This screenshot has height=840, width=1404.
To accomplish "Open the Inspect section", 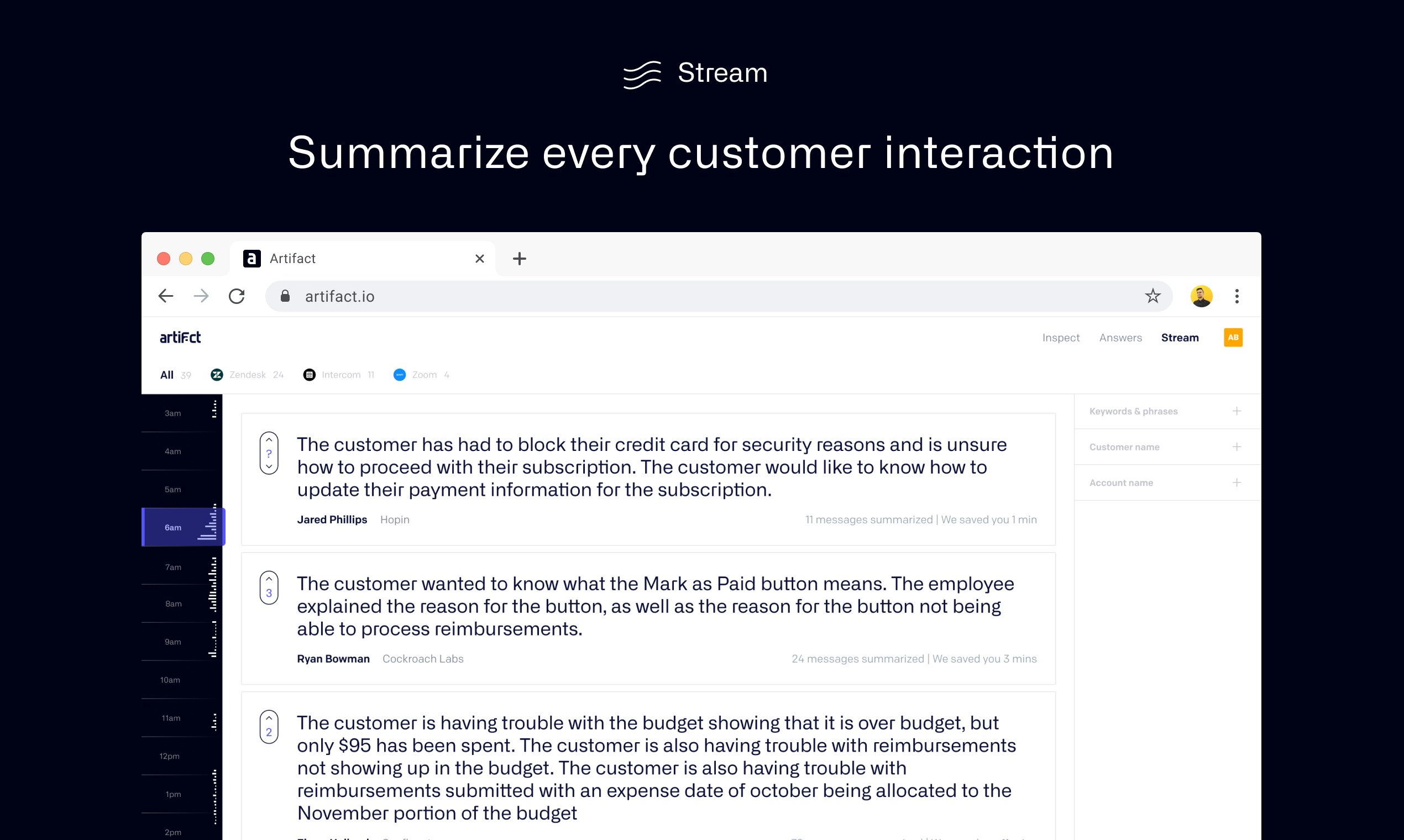I will [1060, 337].
